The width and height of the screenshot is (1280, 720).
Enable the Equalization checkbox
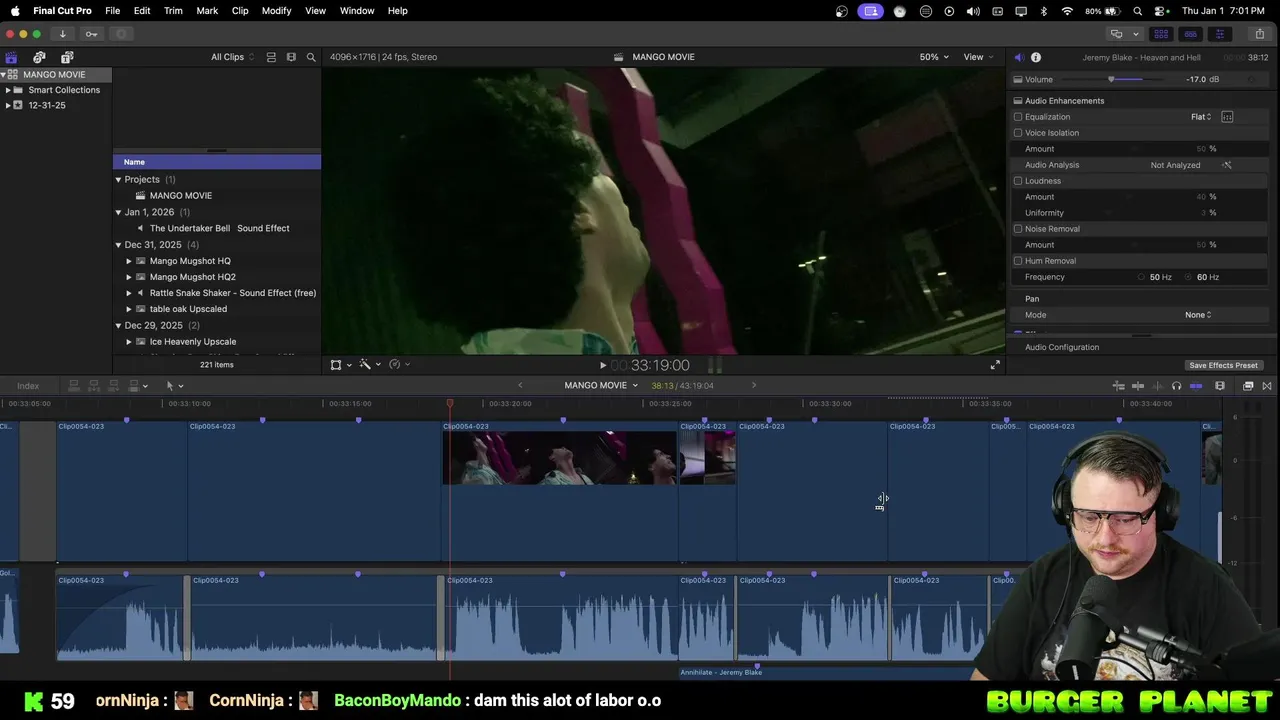pos(1018,117)
